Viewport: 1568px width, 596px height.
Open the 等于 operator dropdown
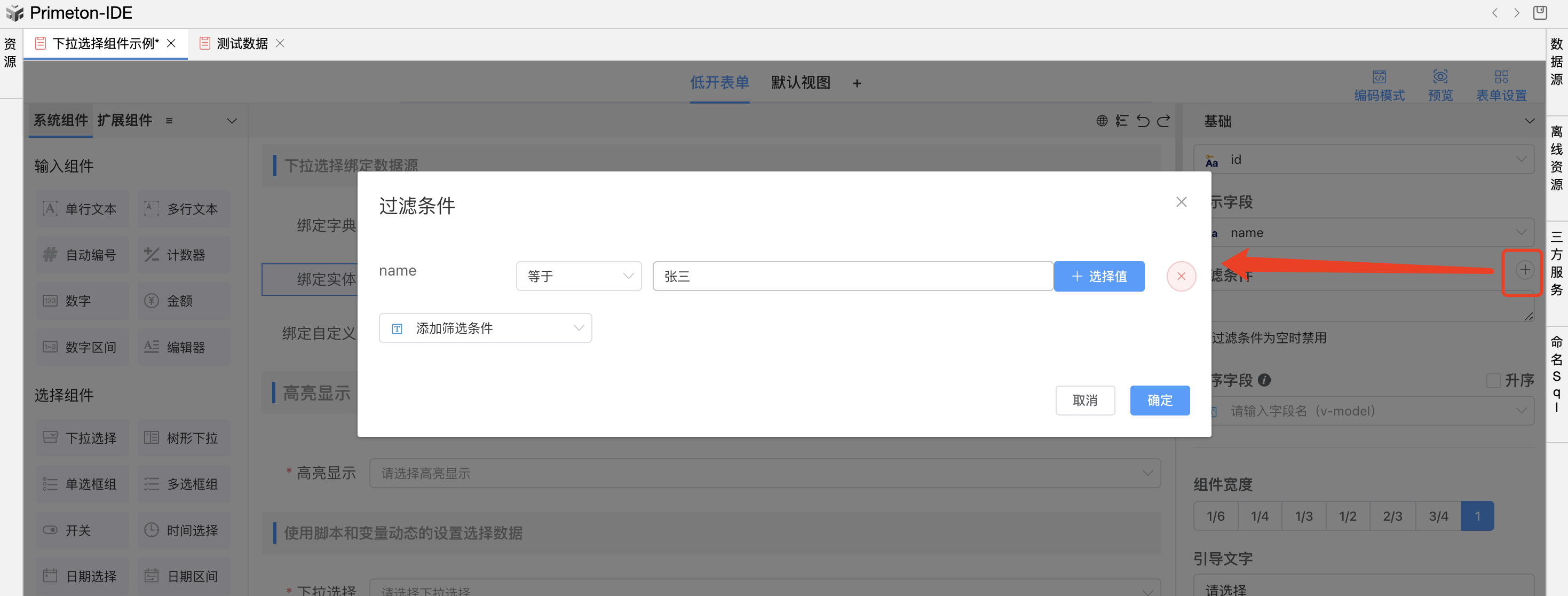click(x=579, y=276)
